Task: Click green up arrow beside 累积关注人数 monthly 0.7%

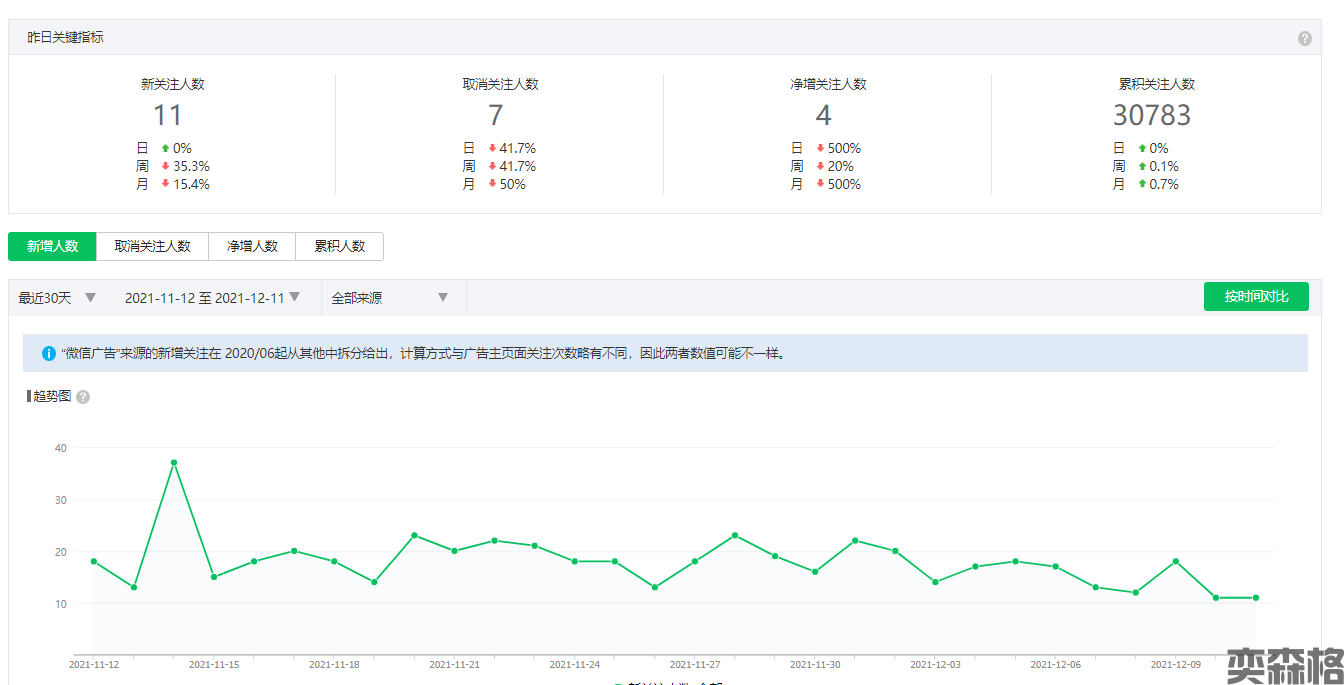Action: pos(1142,184)
